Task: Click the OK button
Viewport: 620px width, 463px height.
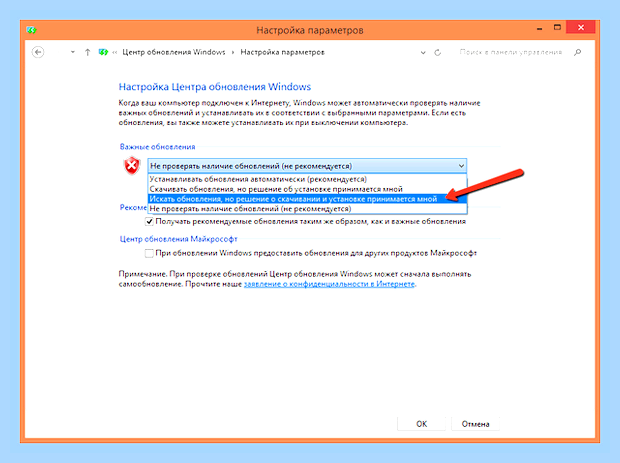Action: pos(422,424)
